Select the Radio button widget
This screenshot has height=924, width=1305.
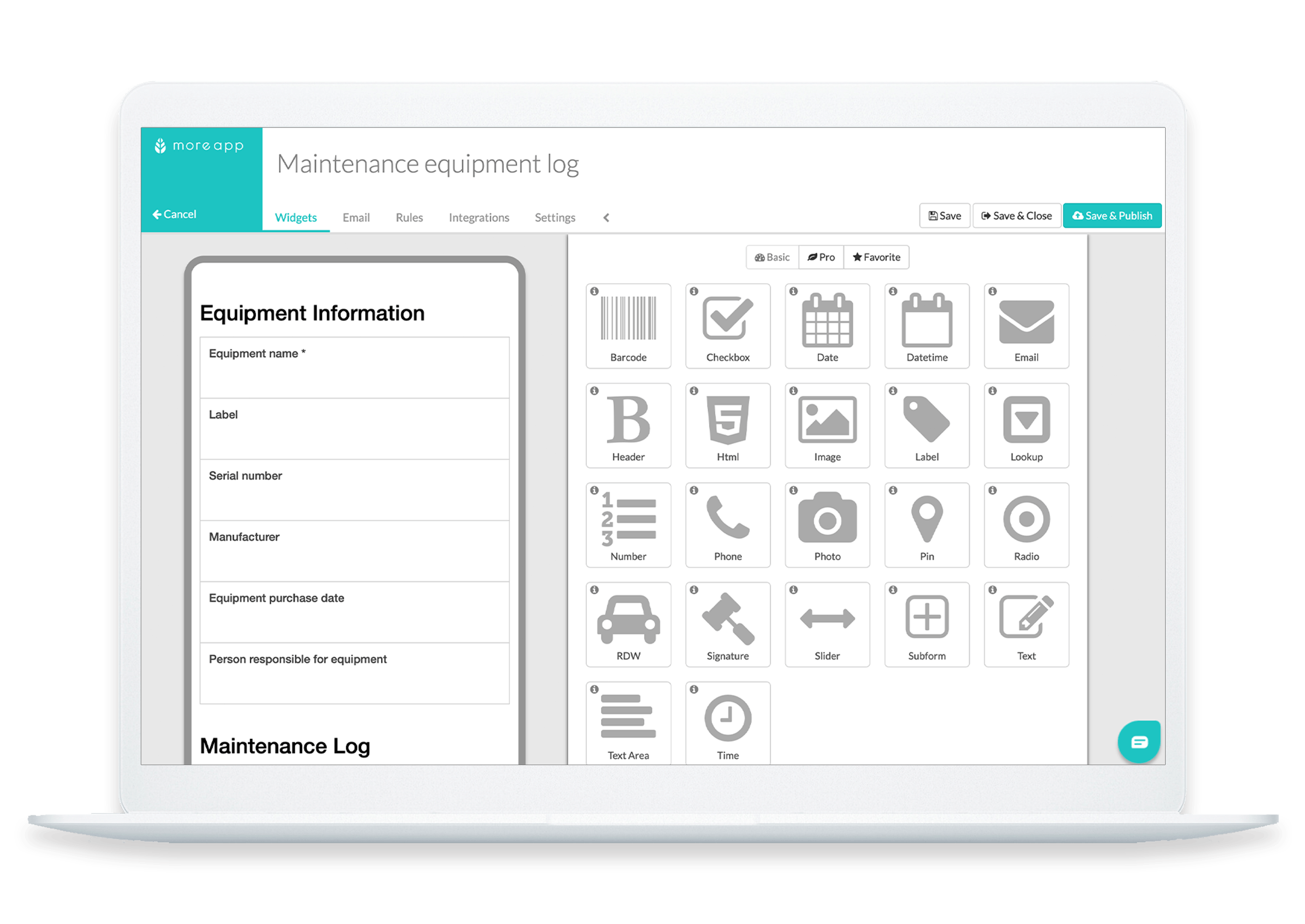(1028, 525)
